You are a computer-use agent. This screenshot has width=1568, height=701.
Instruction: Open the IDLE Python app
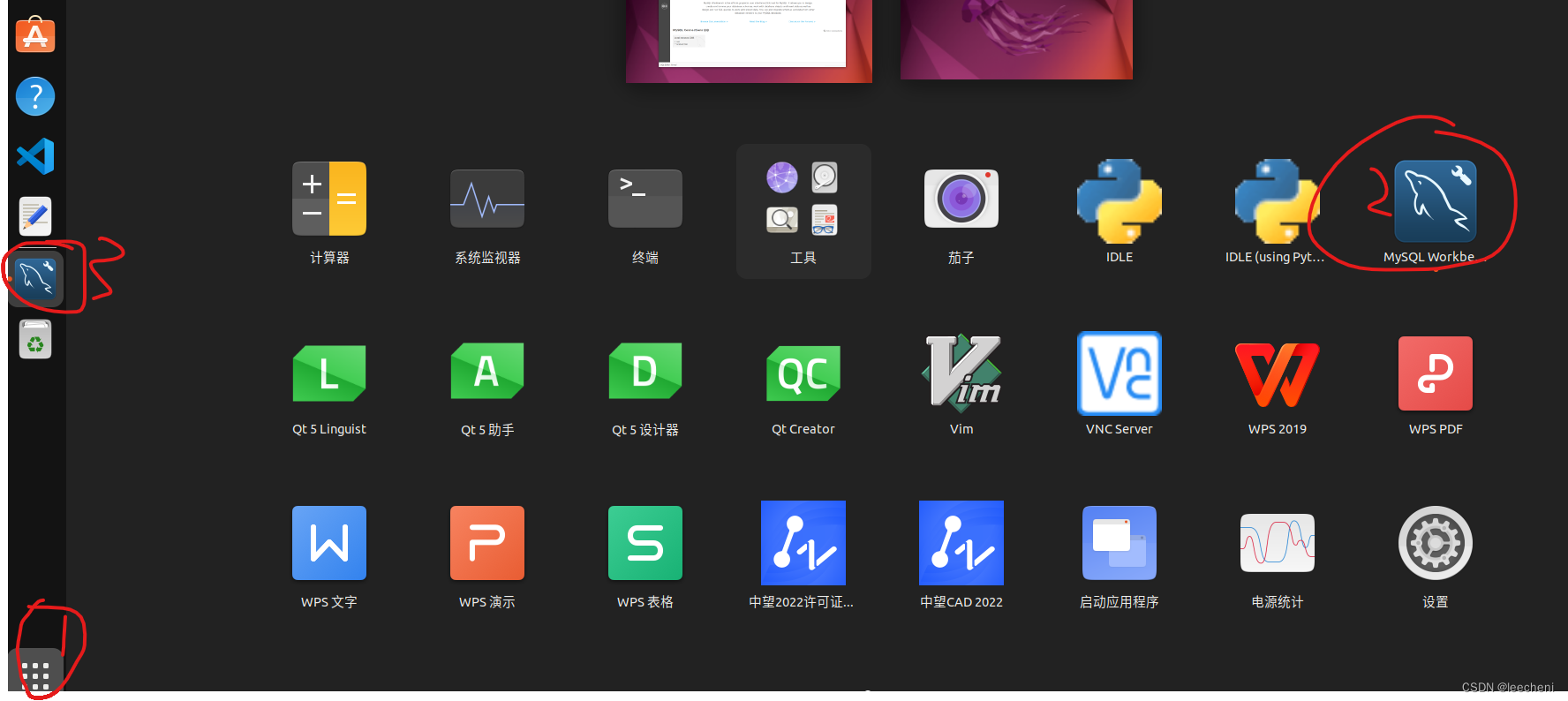click(1119, 201)
